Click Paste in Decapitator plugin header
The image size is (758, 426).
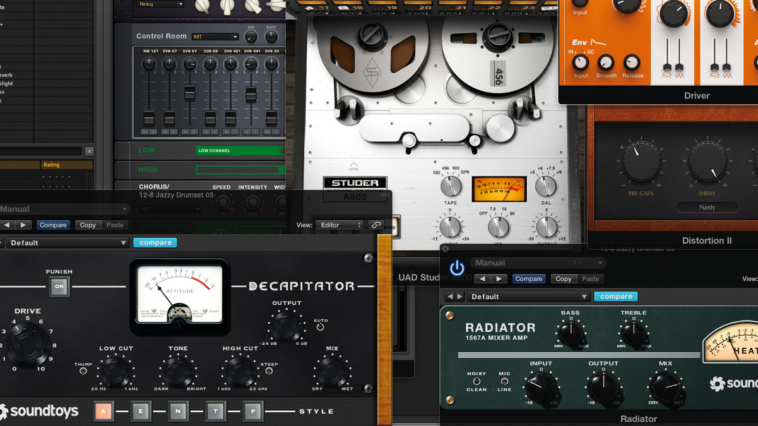pos(115,225)
